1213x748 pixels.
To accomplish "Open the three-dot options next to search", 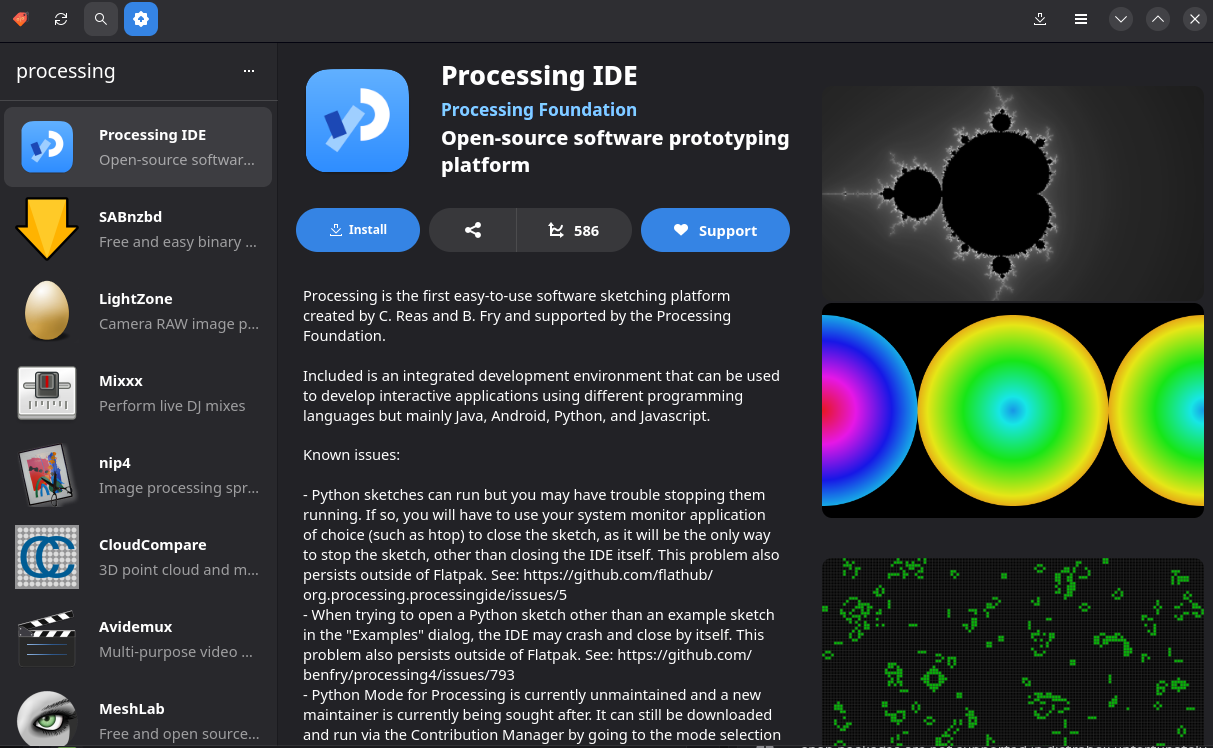I will point(249,71).
